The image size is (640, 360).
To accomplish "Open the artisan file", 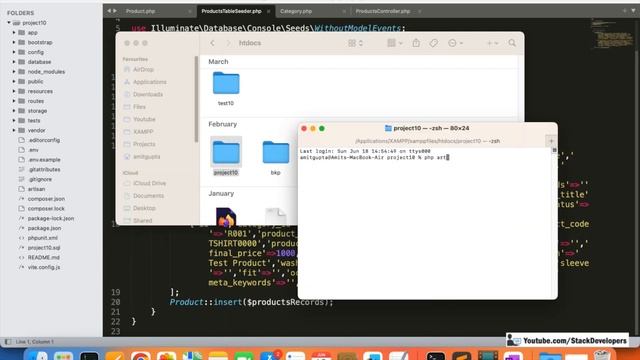I will coord(36,189).
